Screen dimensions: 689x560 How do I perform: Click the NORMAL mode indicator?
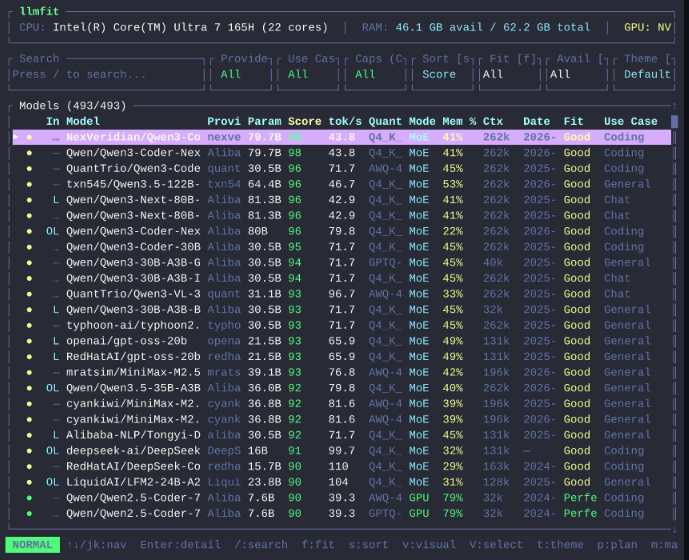33,545
